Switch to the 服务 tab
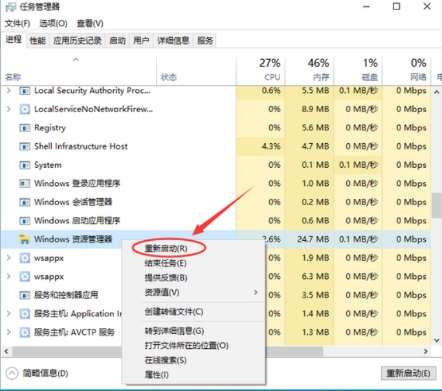The height and width of the screenshot is (391, 442). click(205, 41)
